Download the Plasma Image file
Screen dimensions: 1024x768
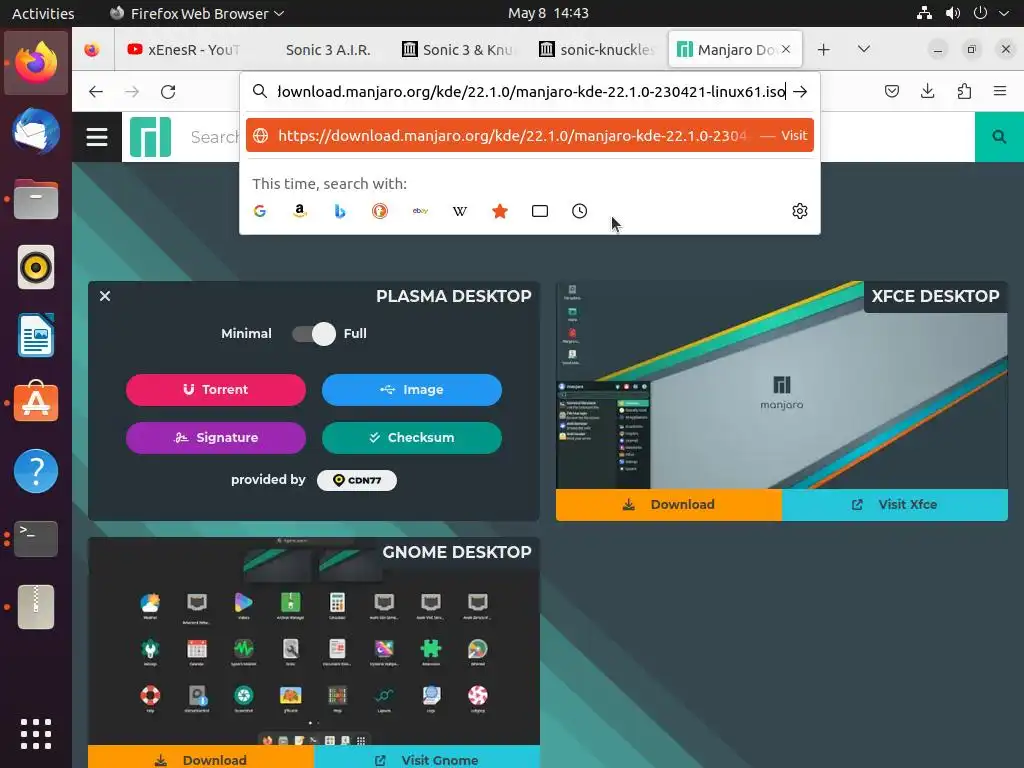411,390
